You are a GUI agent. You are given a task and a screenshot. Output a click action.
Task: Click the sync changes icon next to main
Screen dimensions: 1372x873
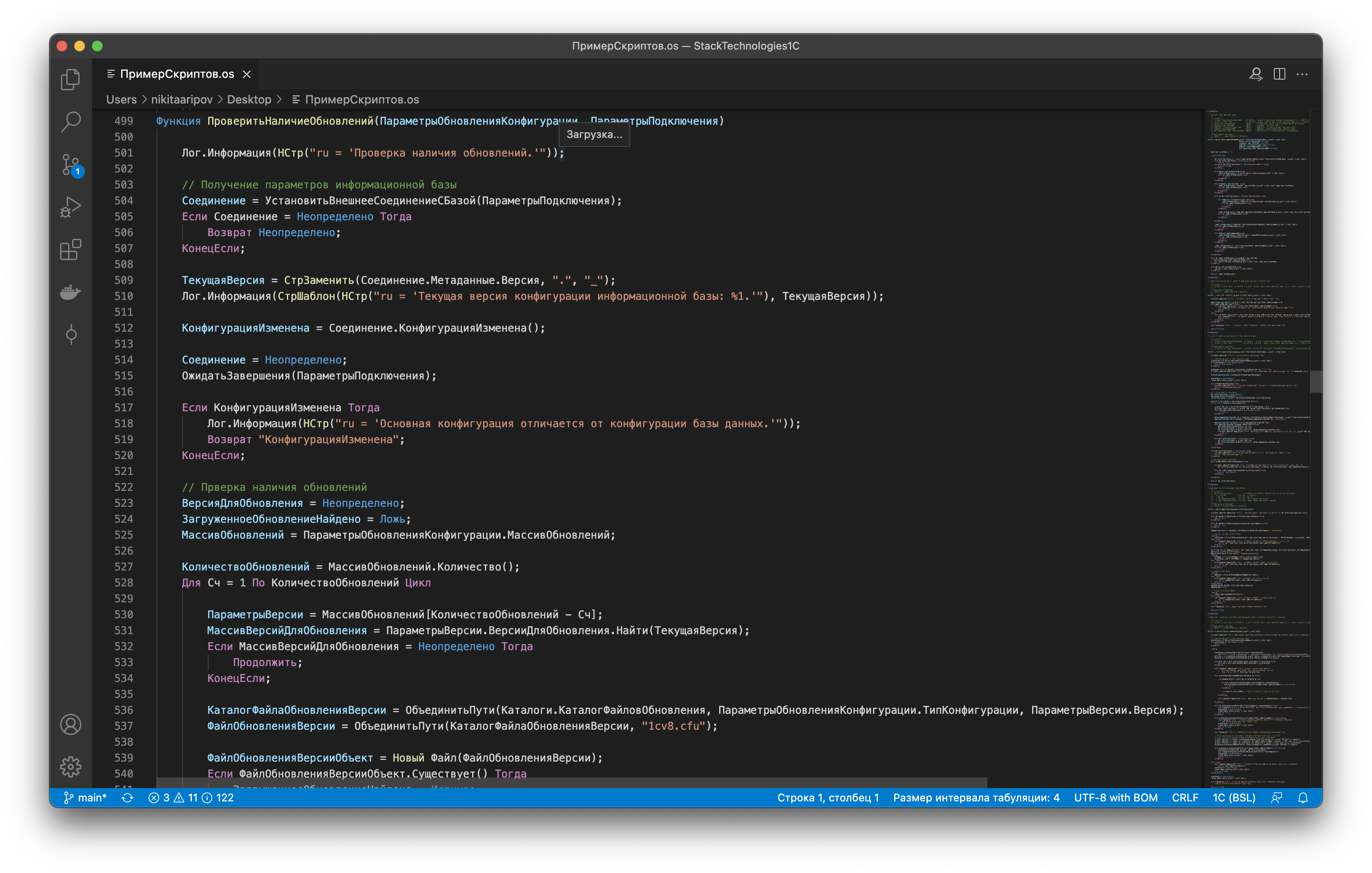129,798
